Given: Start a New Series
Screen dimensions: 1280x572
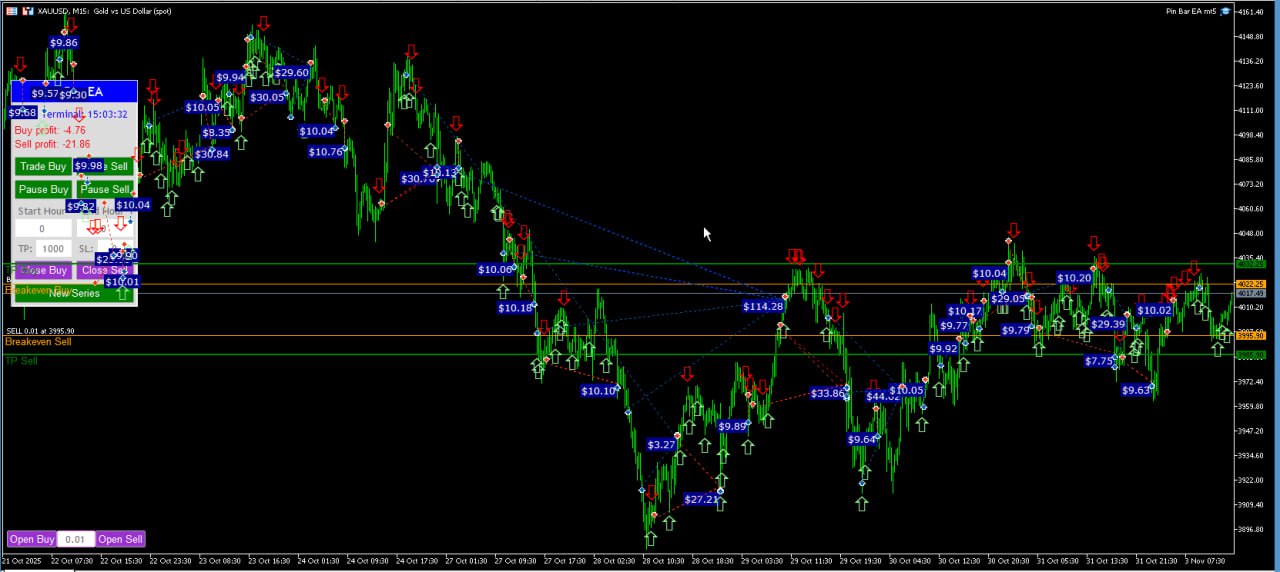Looking at the screenshot, I should (x=74, y=293).
